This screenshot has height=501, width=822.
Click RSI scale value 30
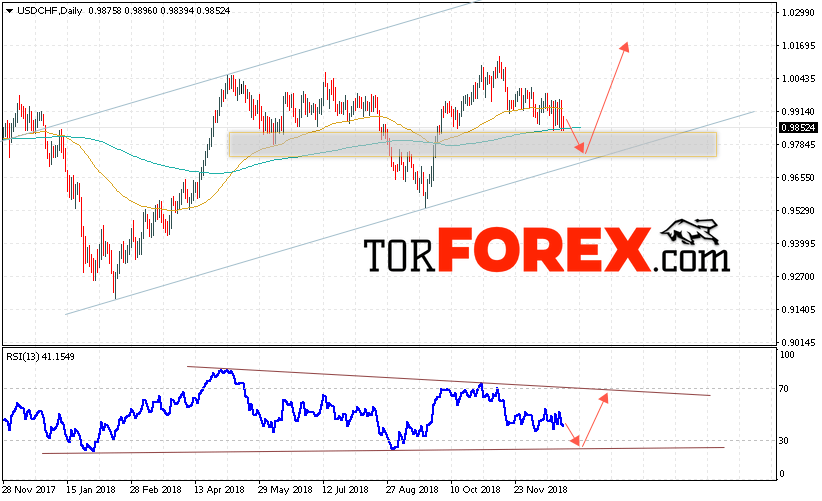point(784,441)
